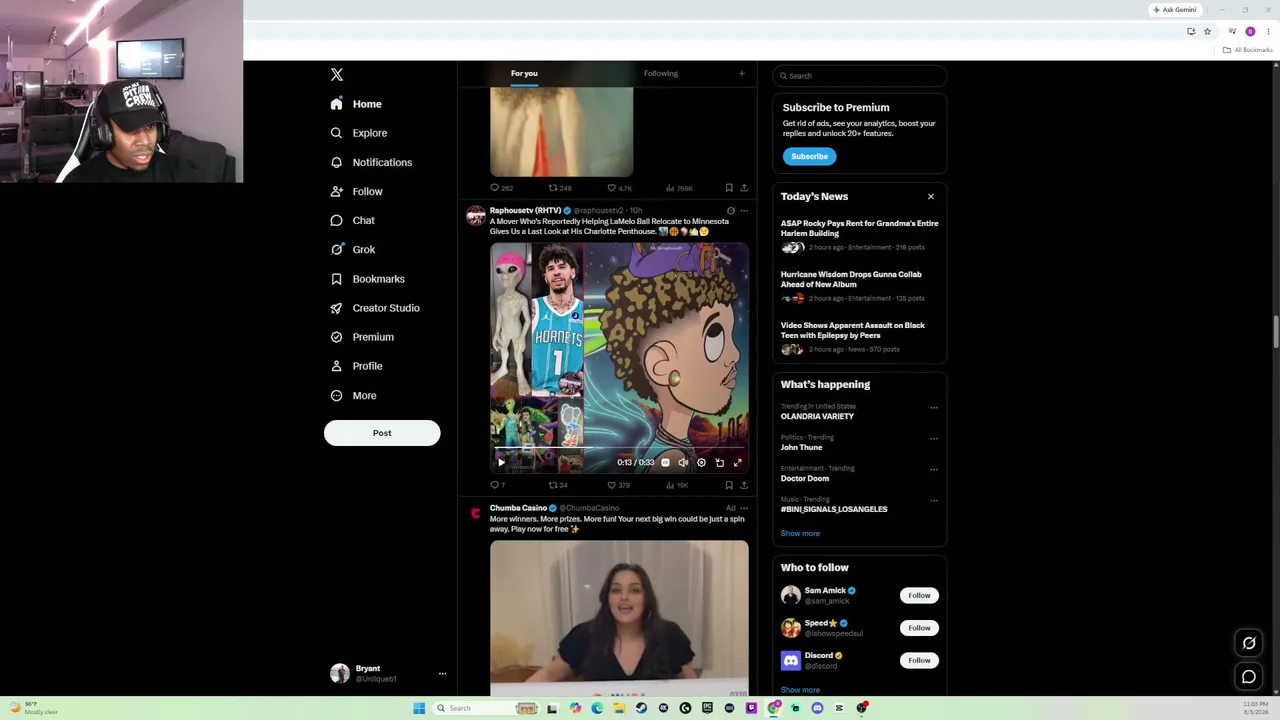Click the Windows Start button
Screen dimensions: 1280x720
click(419, 708)
